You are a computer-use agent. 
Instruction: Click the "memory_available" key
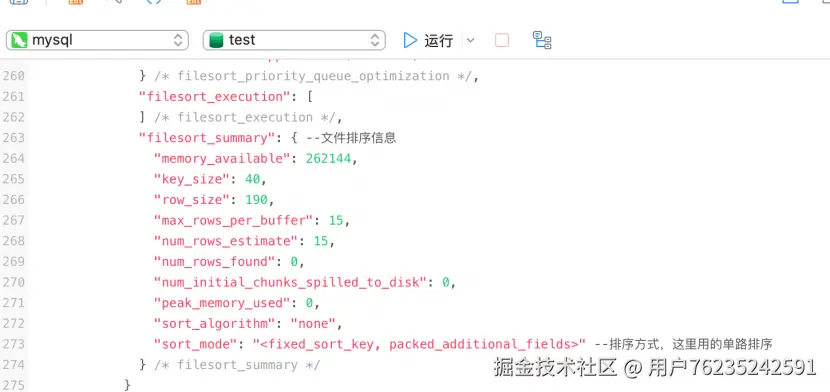pos(222,159)
